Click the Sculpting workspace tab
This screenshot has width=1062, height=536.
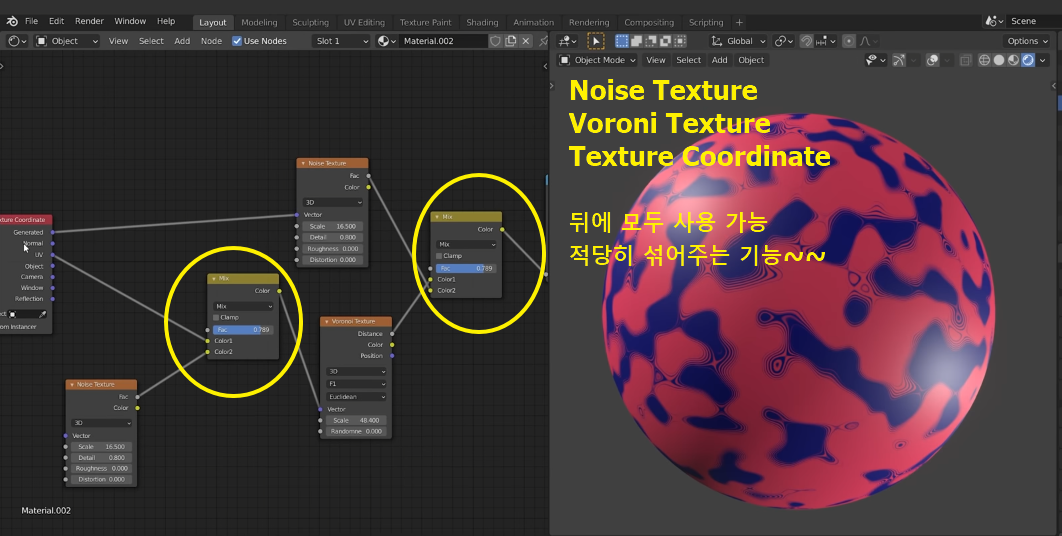[x=310, y=22]
